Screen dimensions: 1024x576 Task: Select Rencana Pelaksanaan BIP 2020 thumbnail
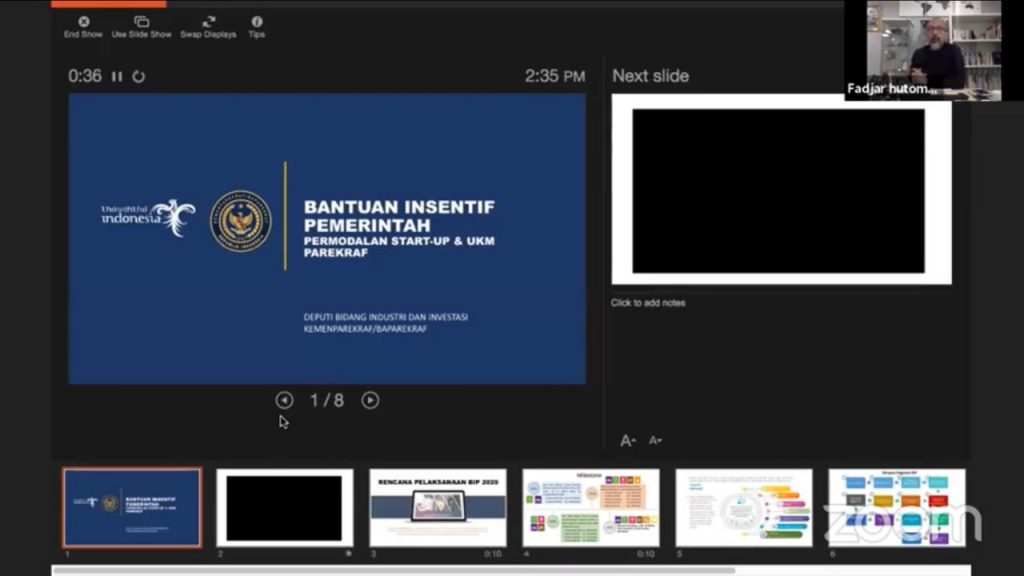438,507
